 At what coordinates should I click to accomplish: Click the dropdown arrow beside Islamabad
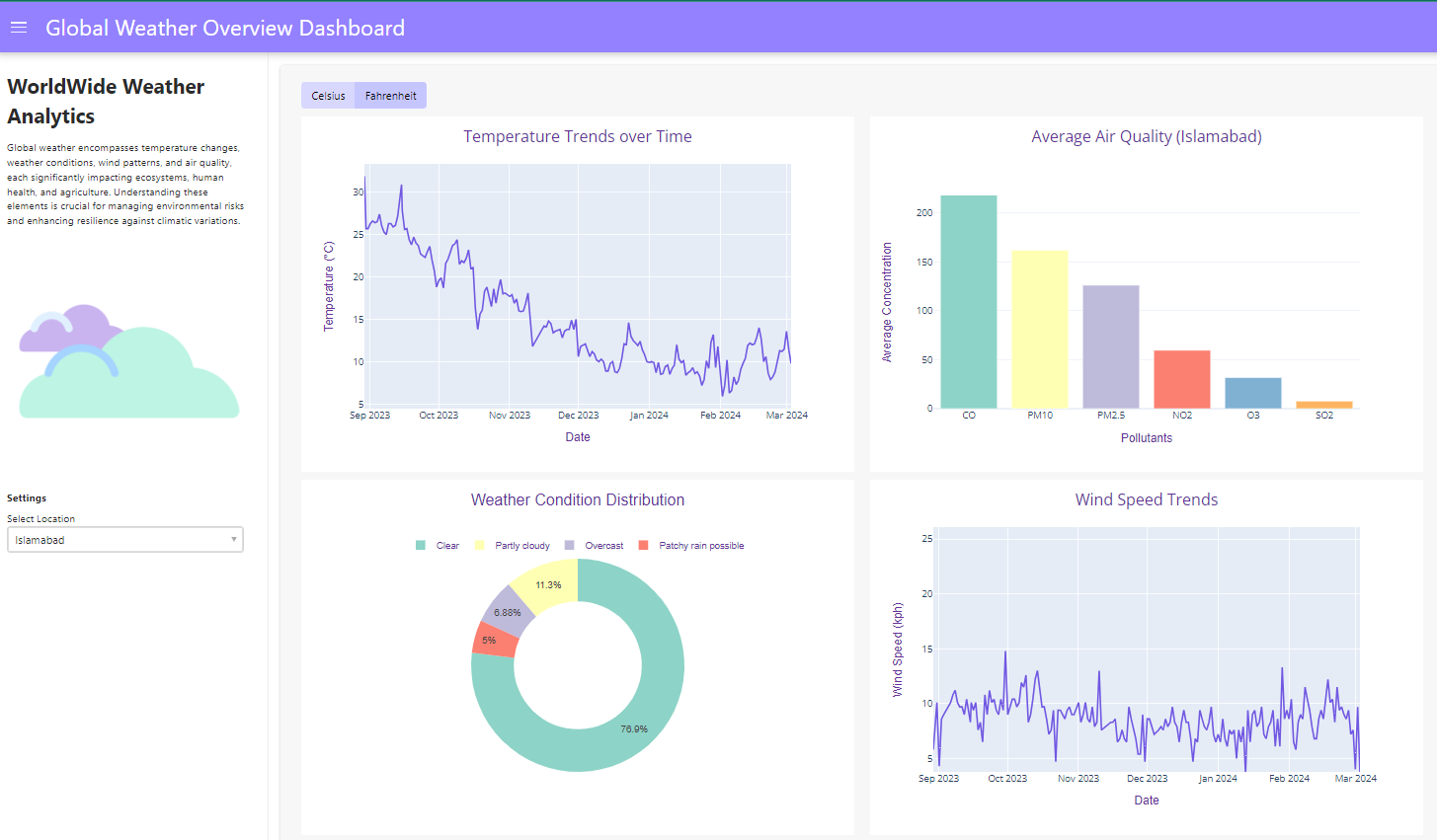click(234, 540)
